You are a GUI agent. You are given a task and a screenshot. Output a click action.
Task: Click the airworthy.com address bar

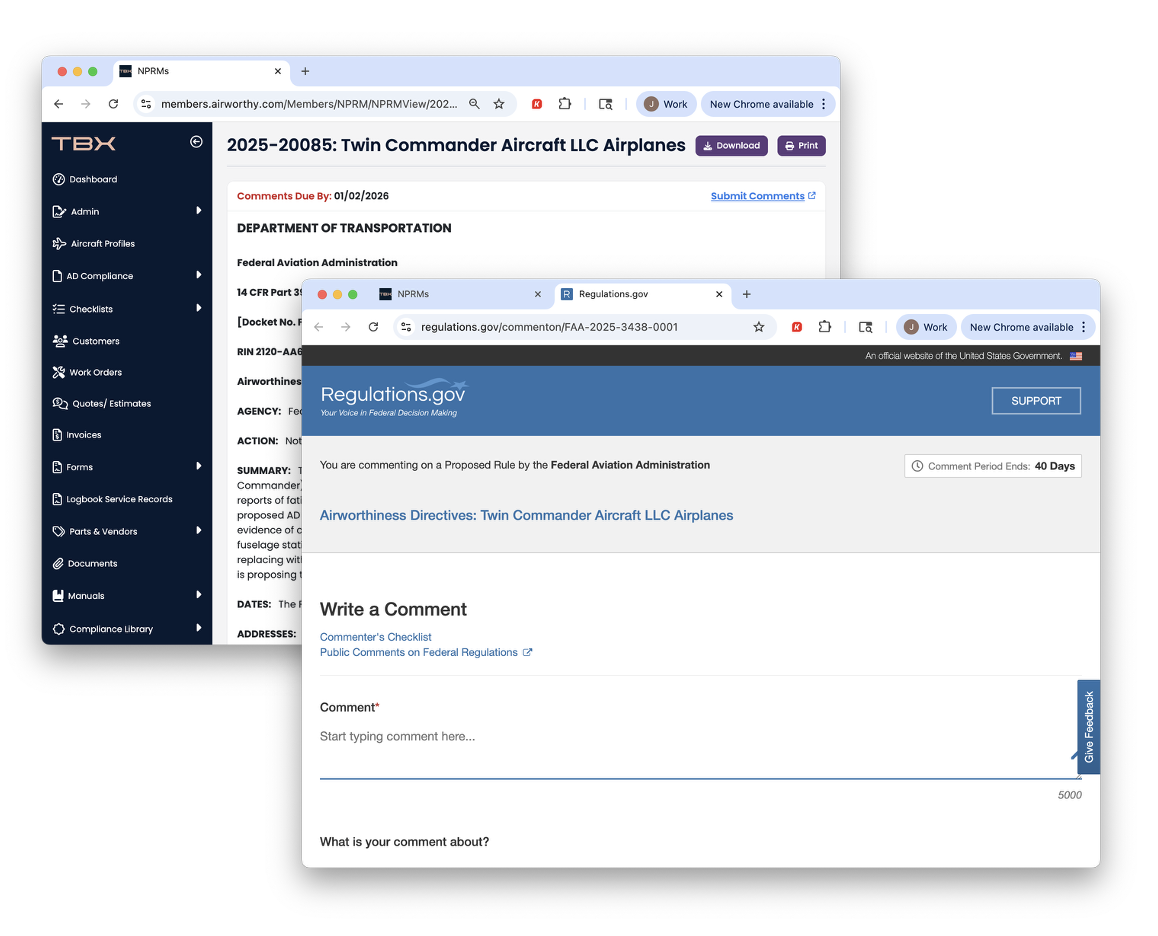309,104
